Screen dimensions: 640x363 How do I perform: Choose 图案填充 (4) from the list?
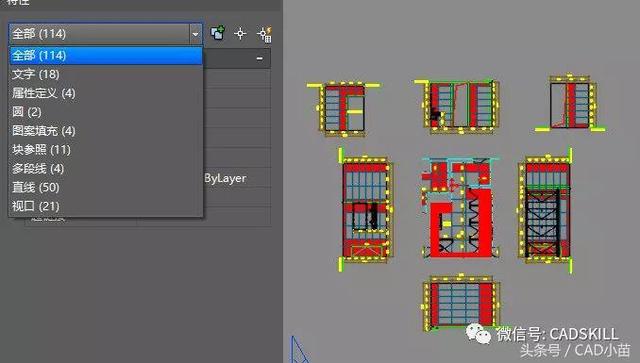[x=106, y=131]
